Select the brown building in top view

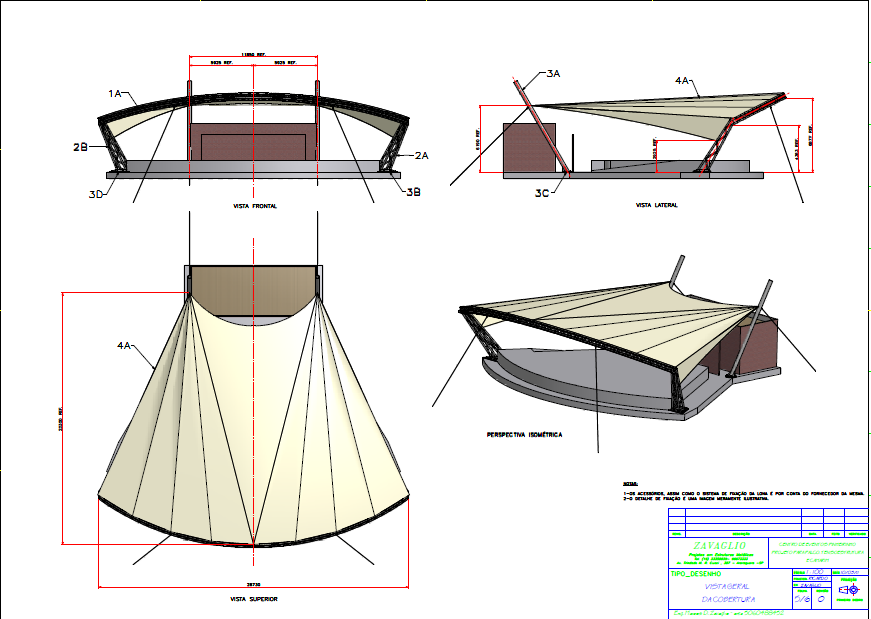254,290
